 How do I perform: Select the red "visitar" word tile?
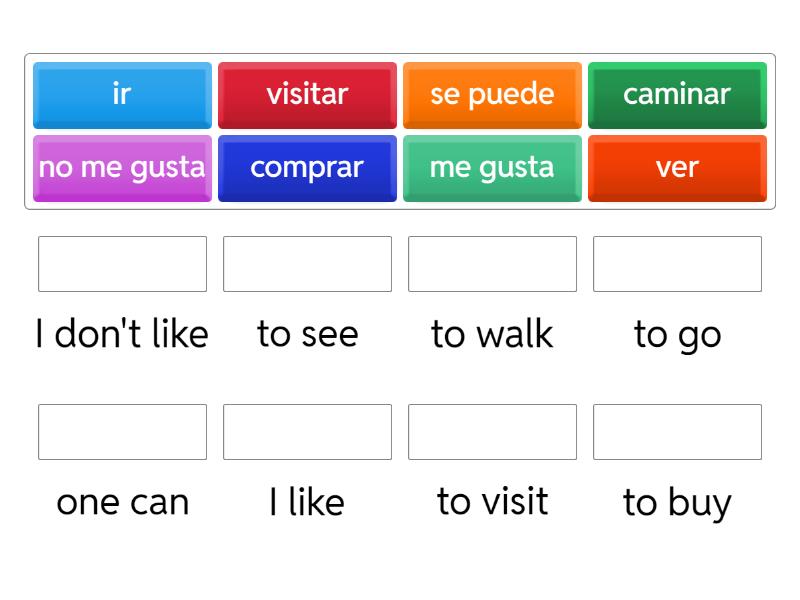pyautogui.click(x=307, y=95)
